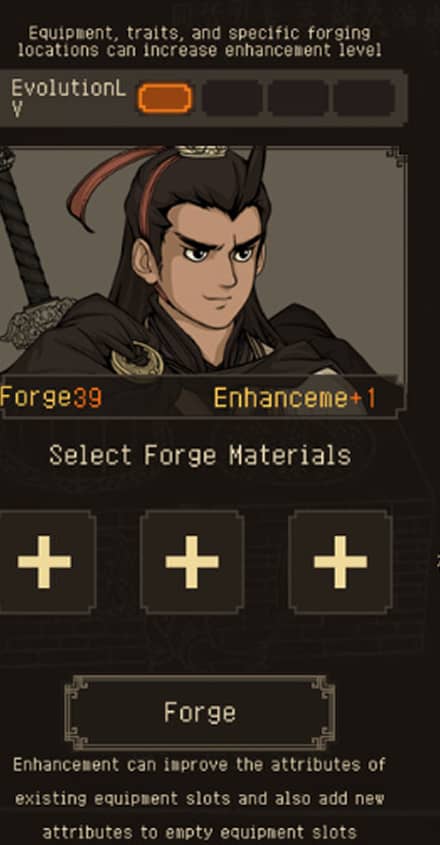
Task: Select the second evolution level segment
Action: click(232, 99)
